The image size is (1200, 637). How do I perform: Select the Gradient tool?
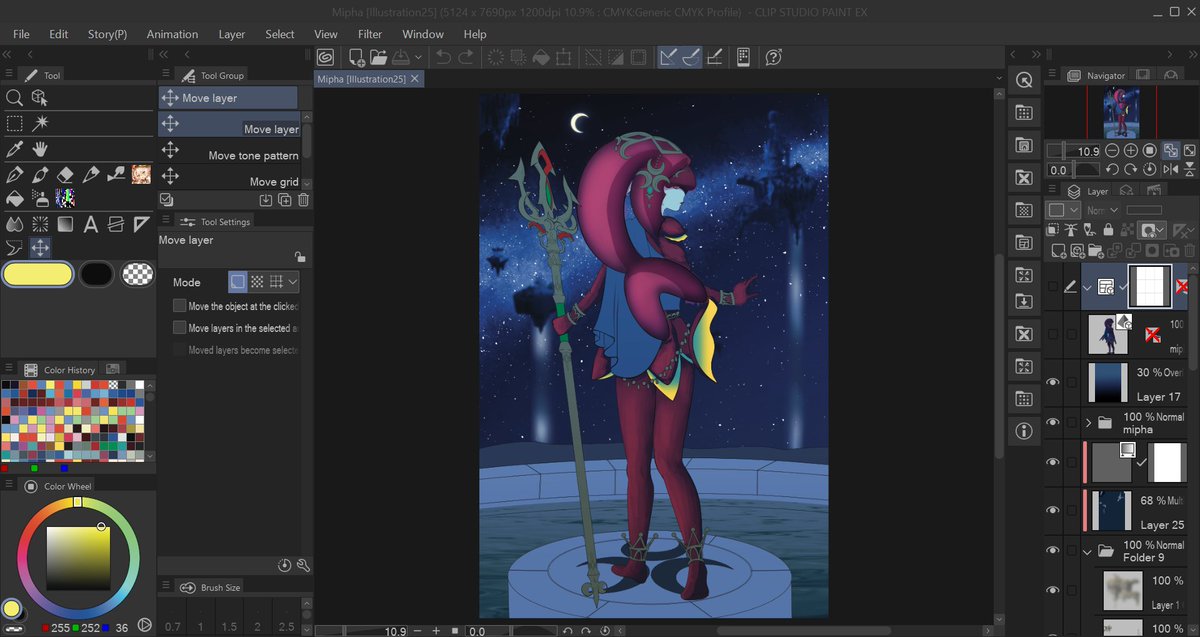(66, 223)
